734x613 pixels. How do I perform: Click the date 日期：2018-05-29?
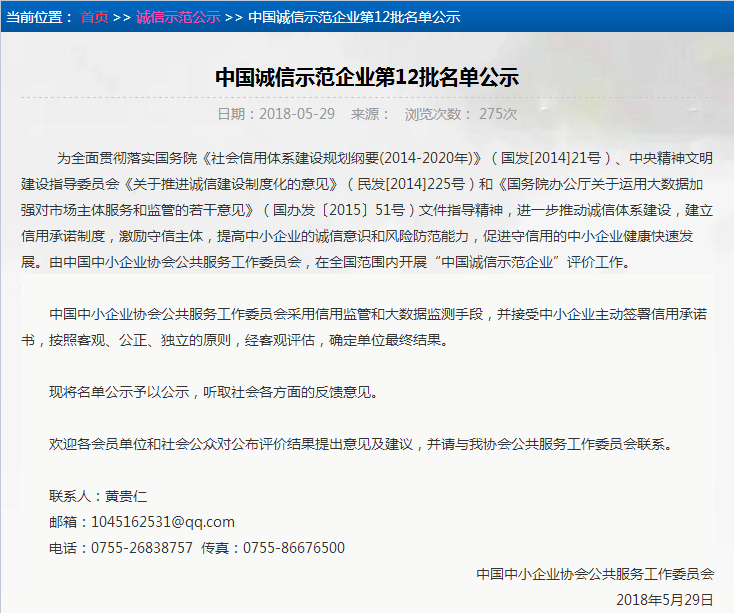[276, 114]
